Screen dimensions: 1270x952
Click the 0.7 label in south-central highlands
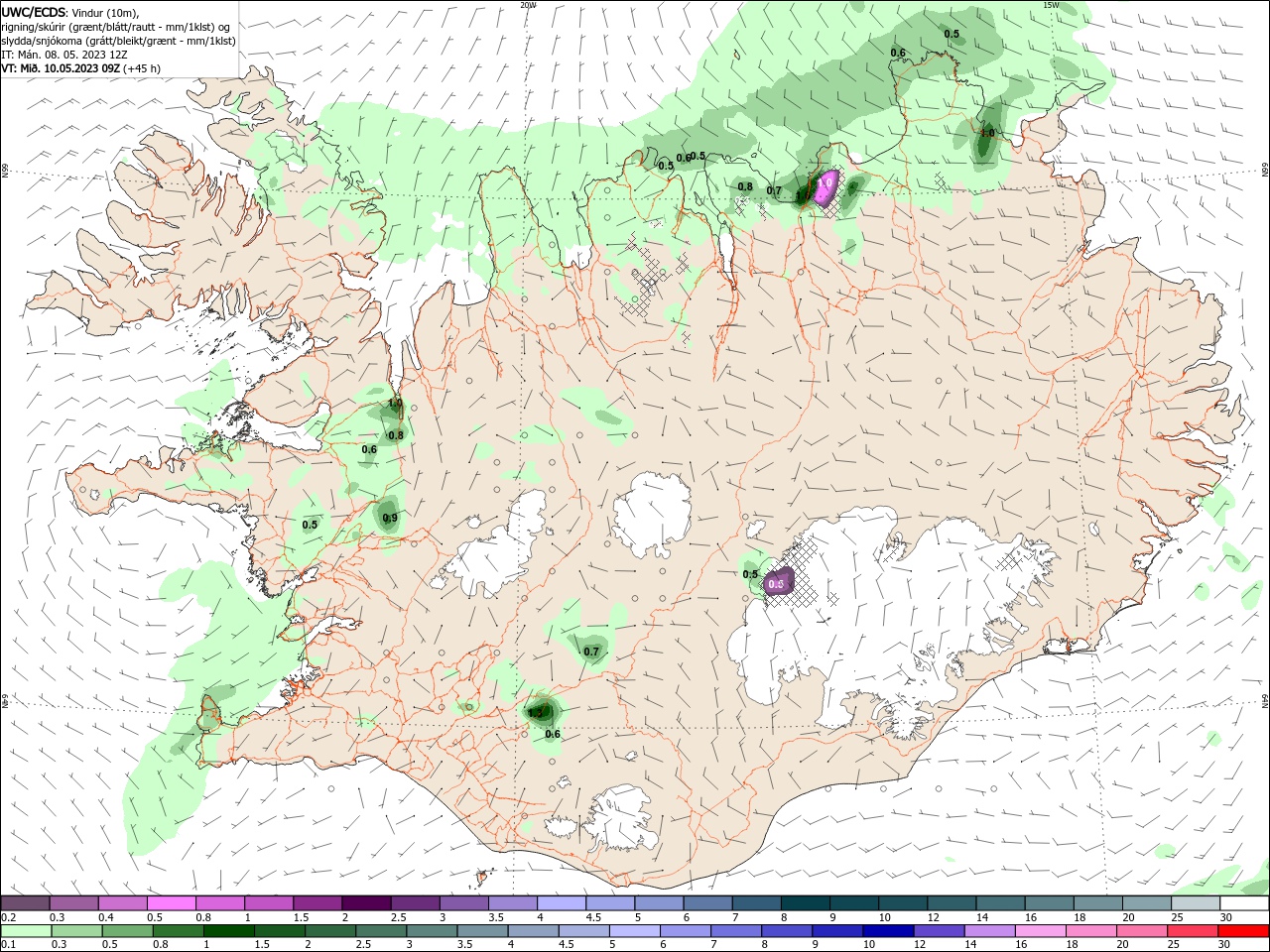tap(591, 652)
